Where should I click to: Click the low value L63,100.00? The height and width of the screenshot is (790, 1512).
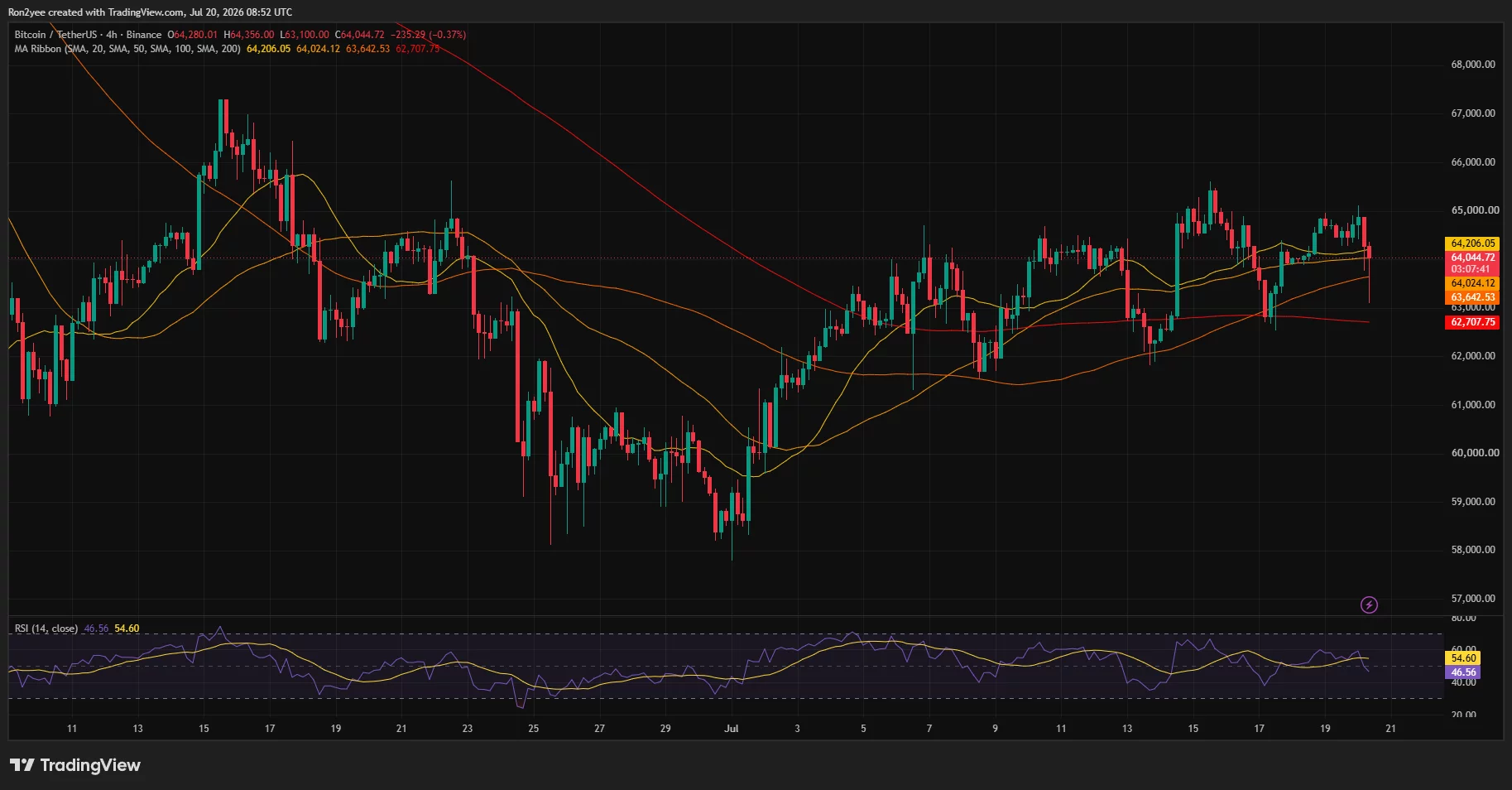(x=305, y=35)
